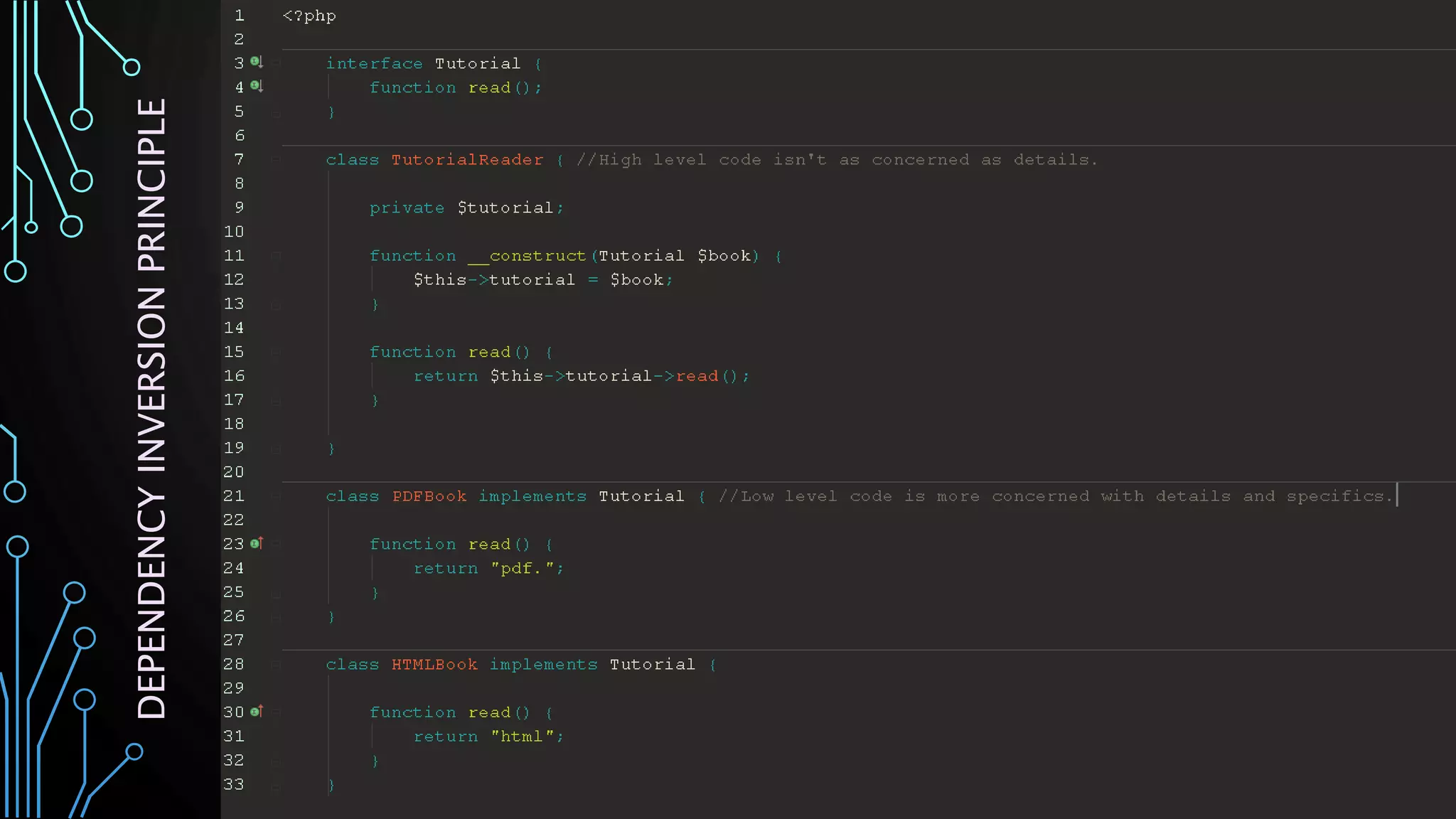Collapse the read function fold on line 15
Screen dimensions: 1456x819
coord(276,351)
